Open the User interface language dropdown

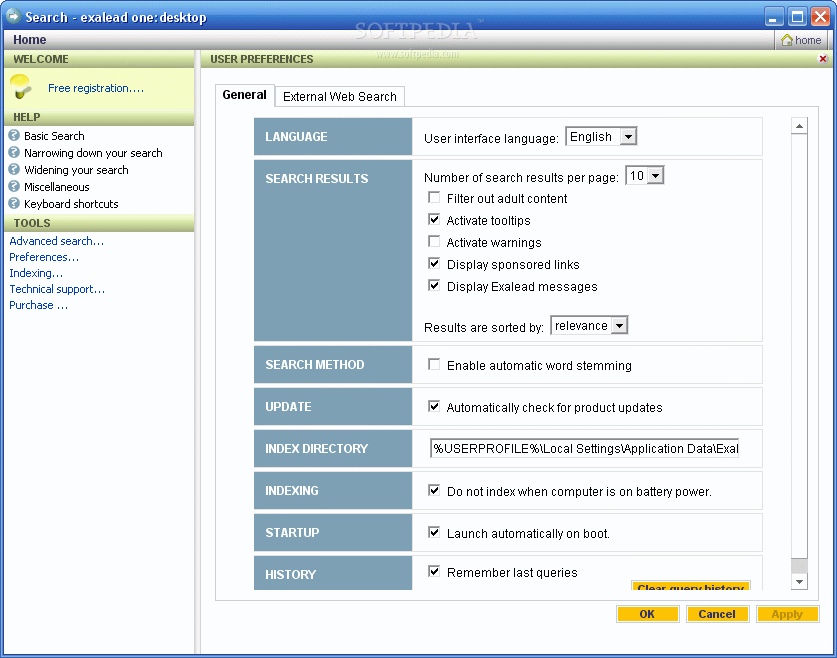tap(601, 137)
